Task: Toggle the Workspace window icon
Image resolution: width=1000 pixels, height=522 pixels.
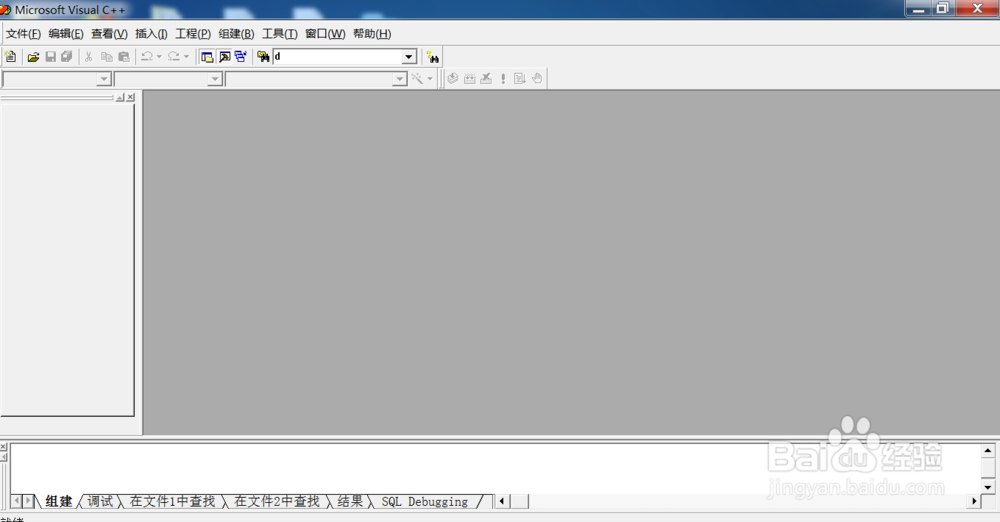Action: click(x=207, y=57)
